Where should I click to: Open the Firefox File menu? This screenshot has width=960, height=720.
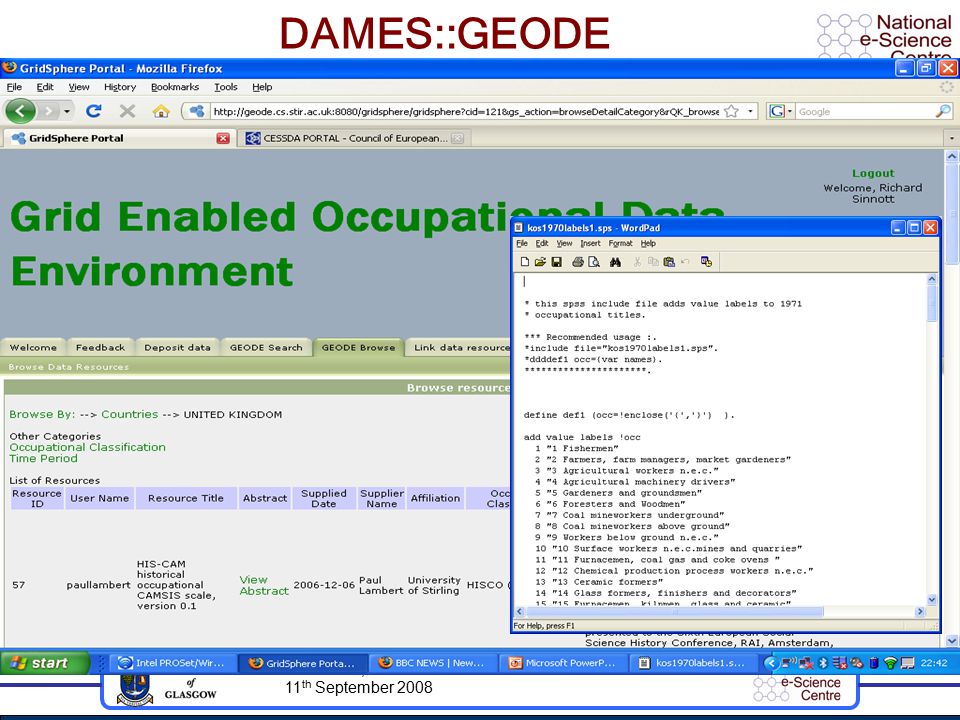[x=14, y=87]
